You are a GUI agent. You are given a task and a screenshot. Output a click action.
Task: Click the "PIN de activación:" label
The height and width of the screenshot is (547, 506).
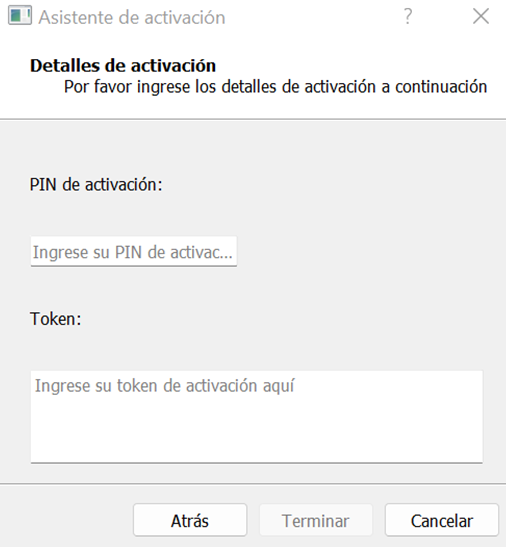[x=96, y=185]
